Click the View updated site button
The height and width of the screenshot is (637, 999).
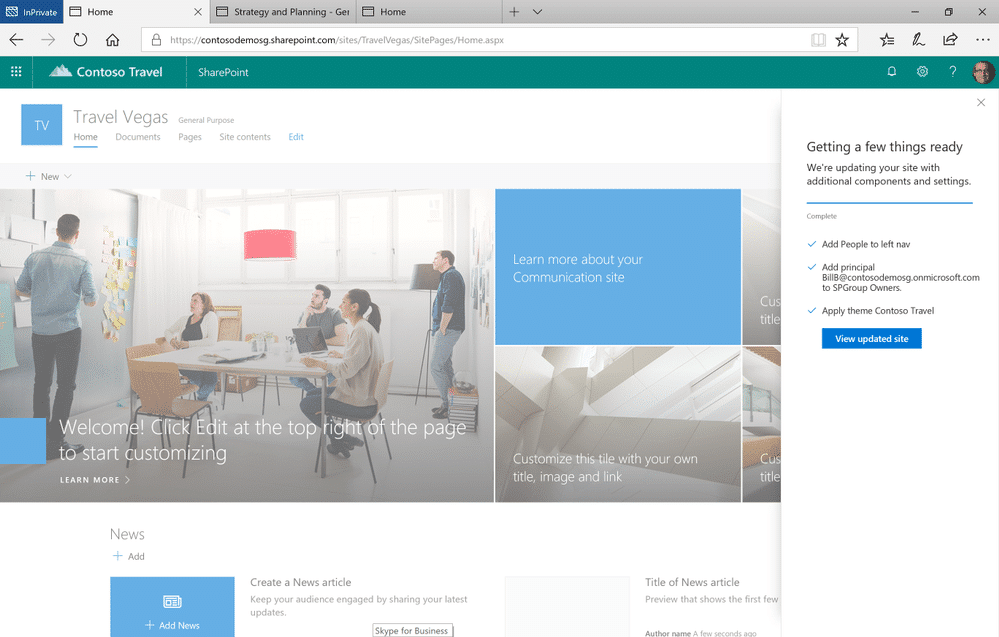click(x=871, y=338)
